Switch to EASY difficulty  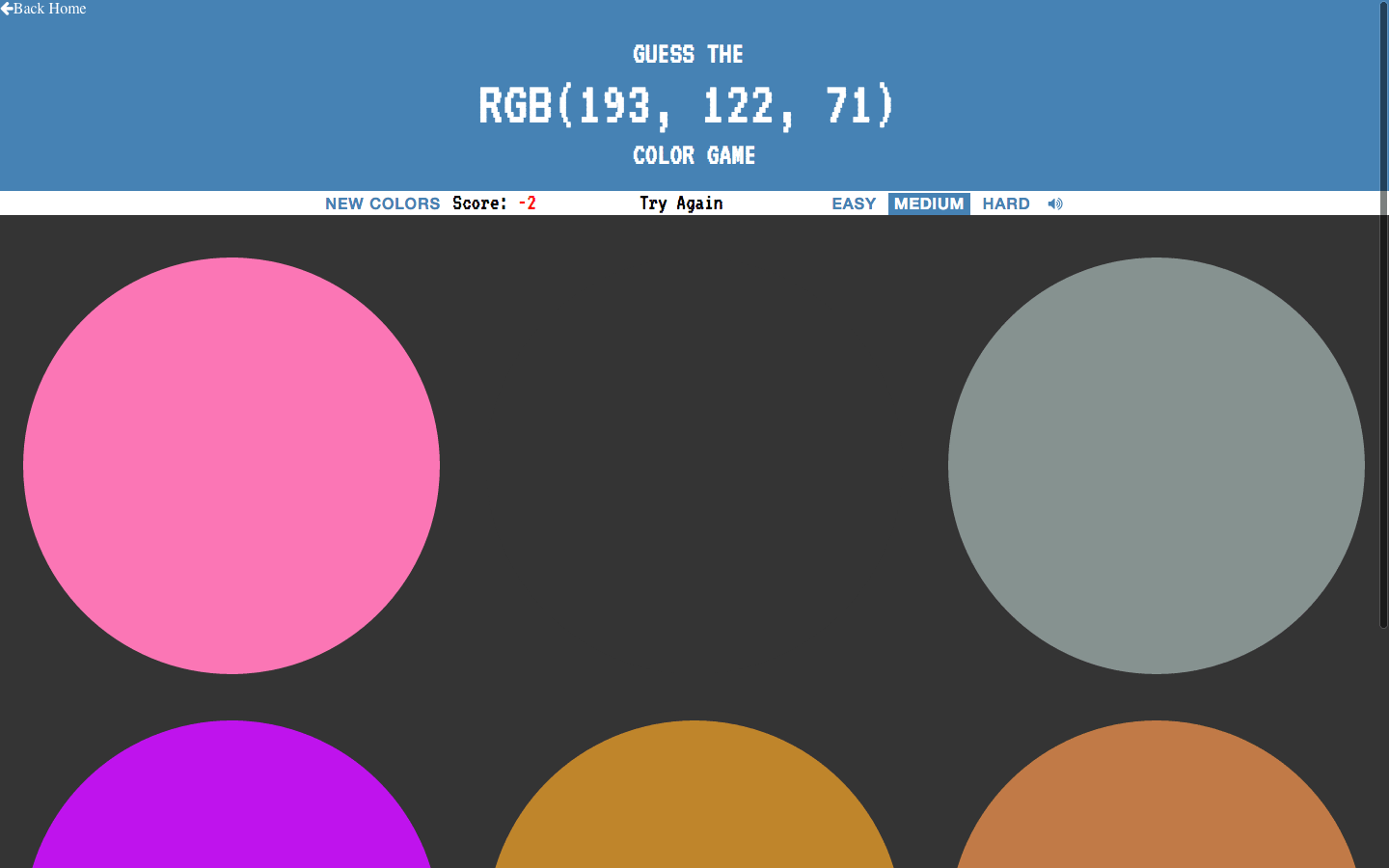[854, 203]
